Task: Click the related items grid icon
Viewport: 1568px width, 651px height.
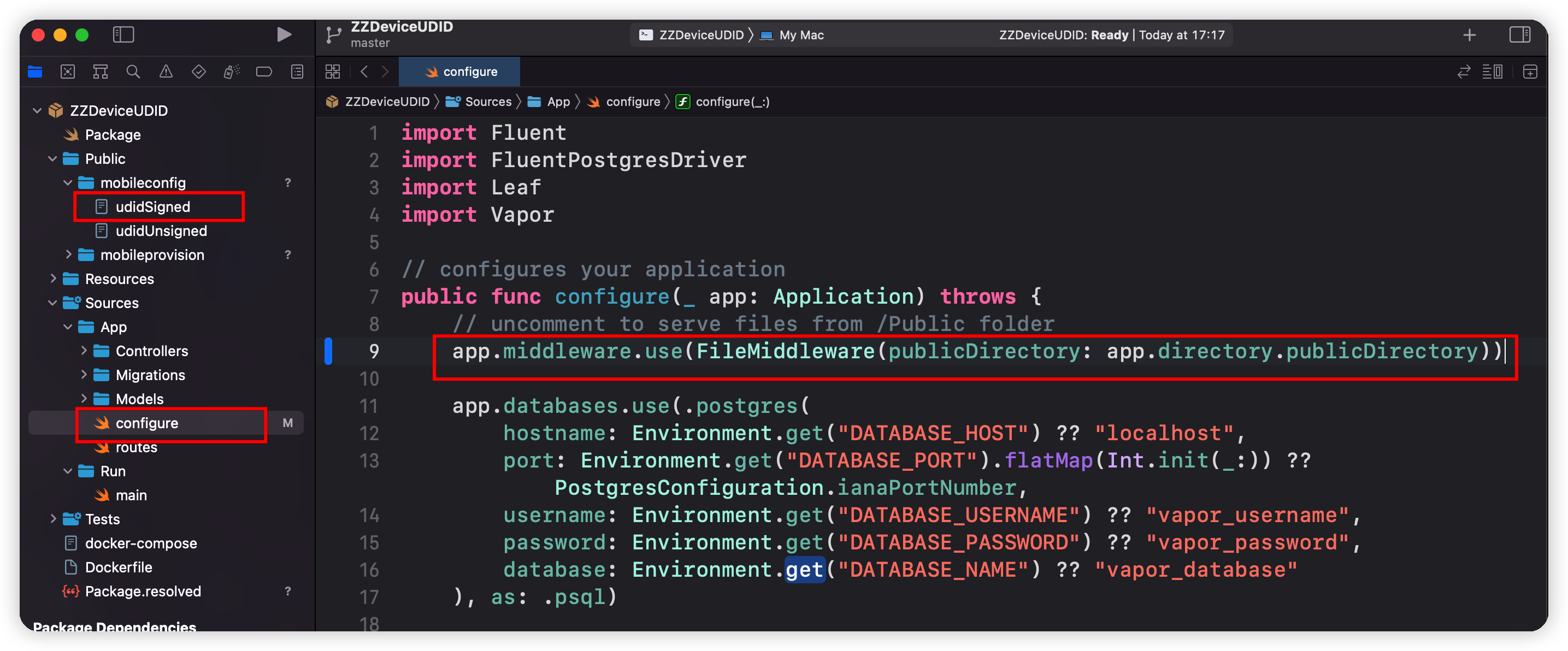Action: [x=333, y=72]
